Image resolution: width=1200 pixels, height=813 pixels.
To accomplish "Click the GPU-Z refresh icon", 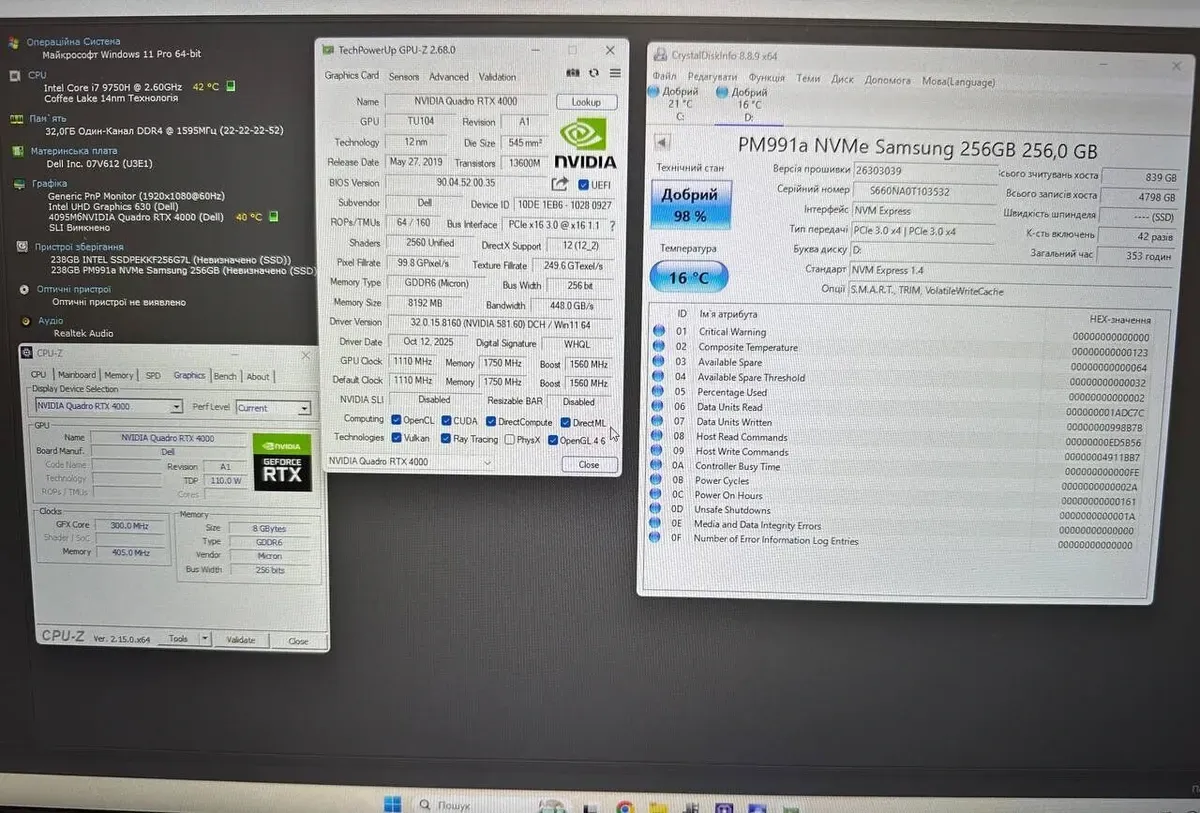I will point(594,73).
